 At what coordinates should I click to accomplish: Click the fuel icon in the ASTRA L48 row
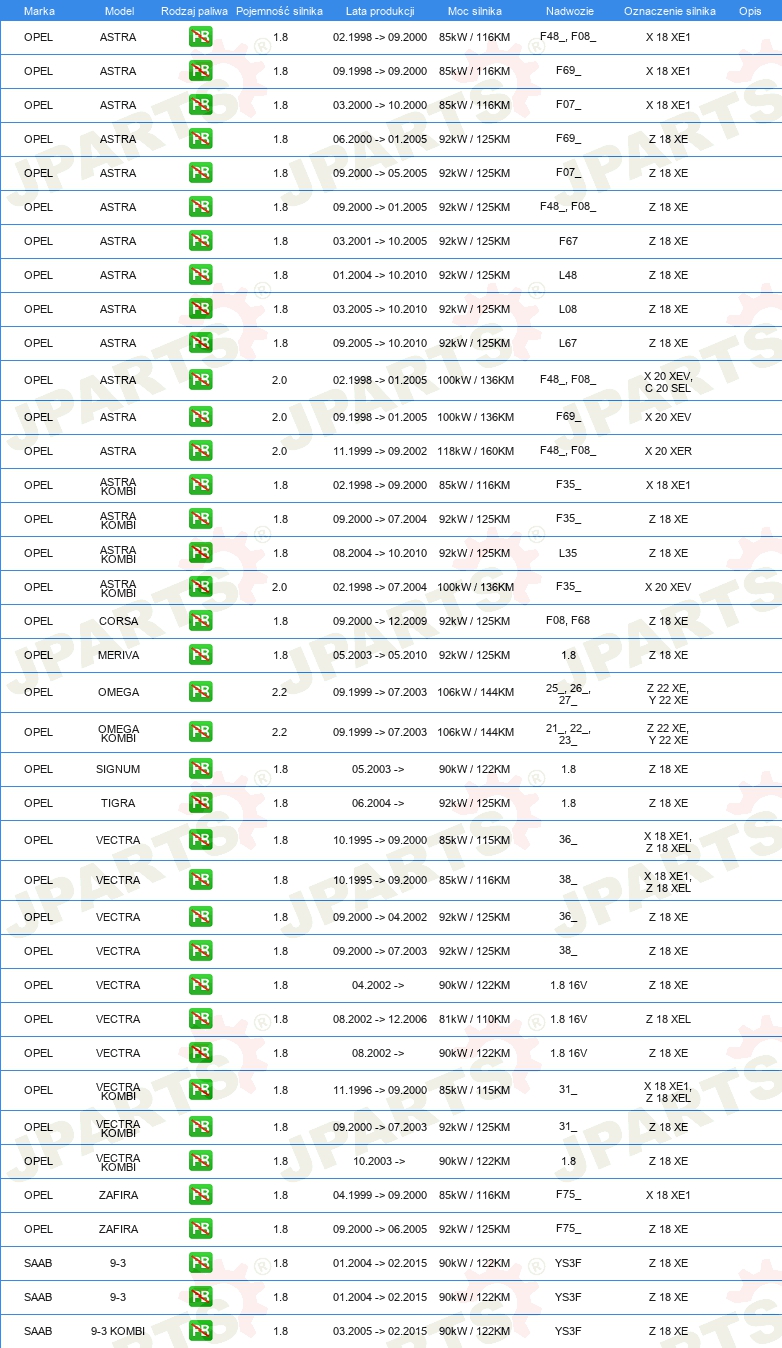coord(200,275)
